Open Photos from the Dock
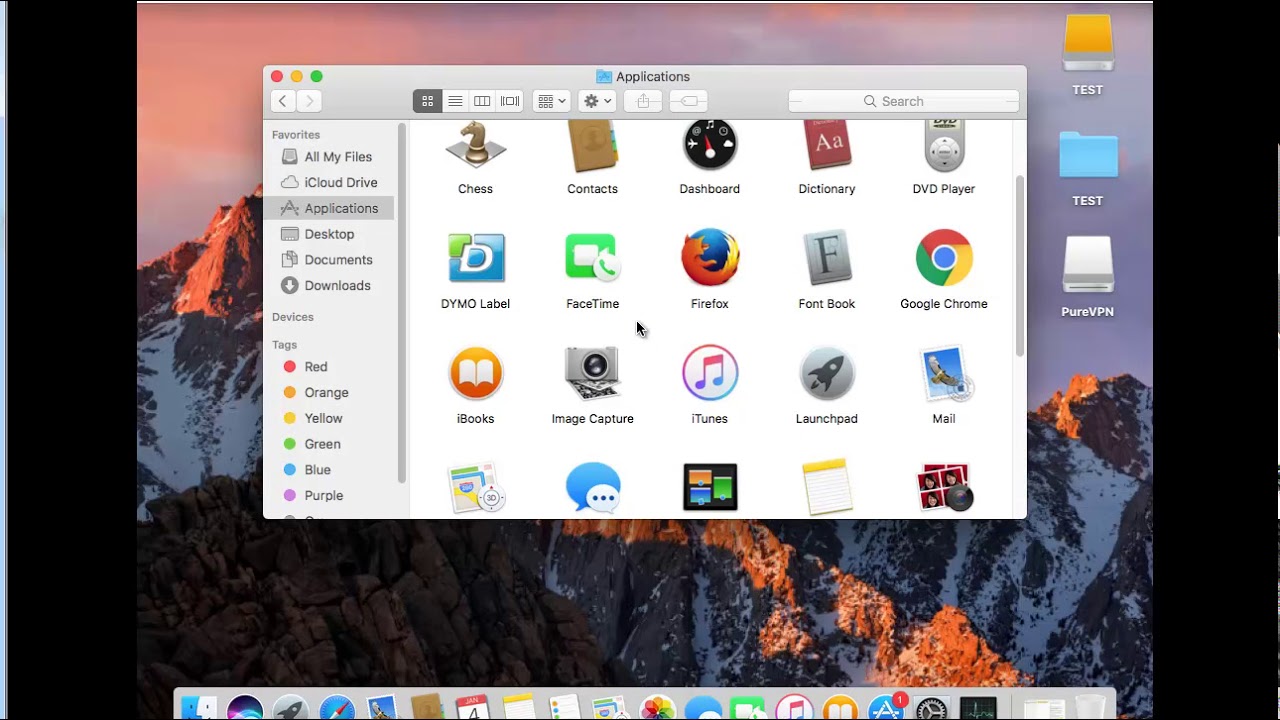 pos(657,708)
